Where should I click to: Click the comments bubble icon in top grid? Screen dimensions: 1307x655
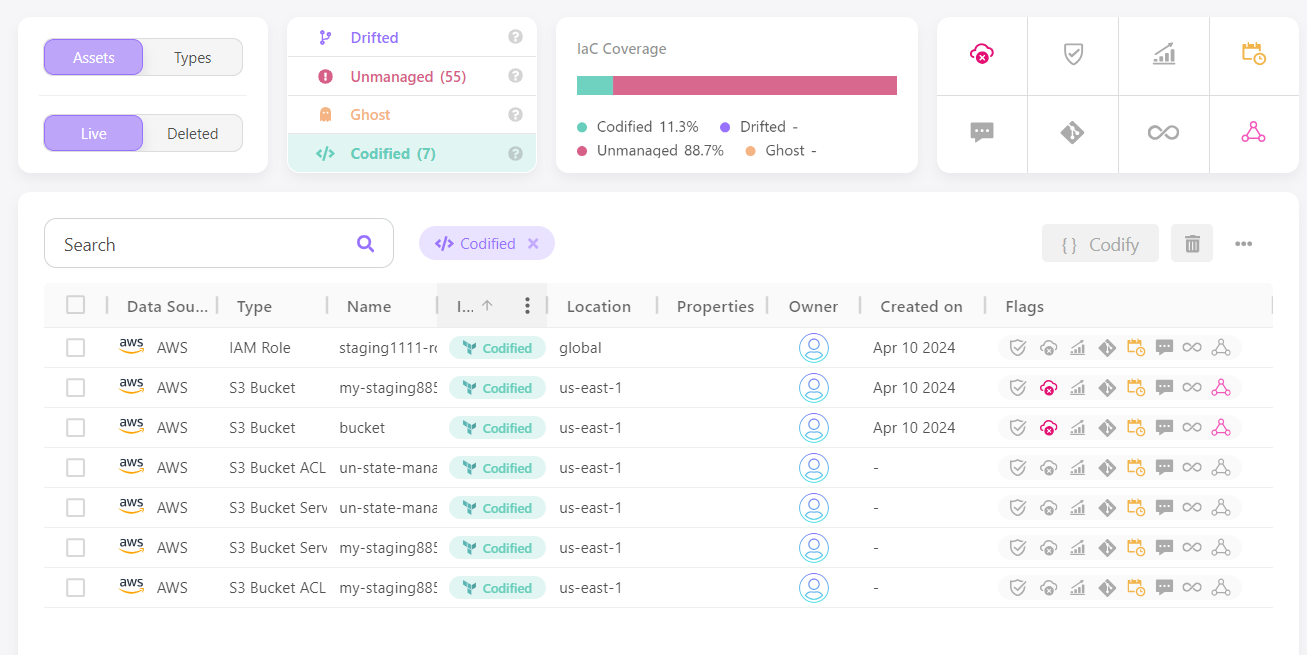click(982, 132)
